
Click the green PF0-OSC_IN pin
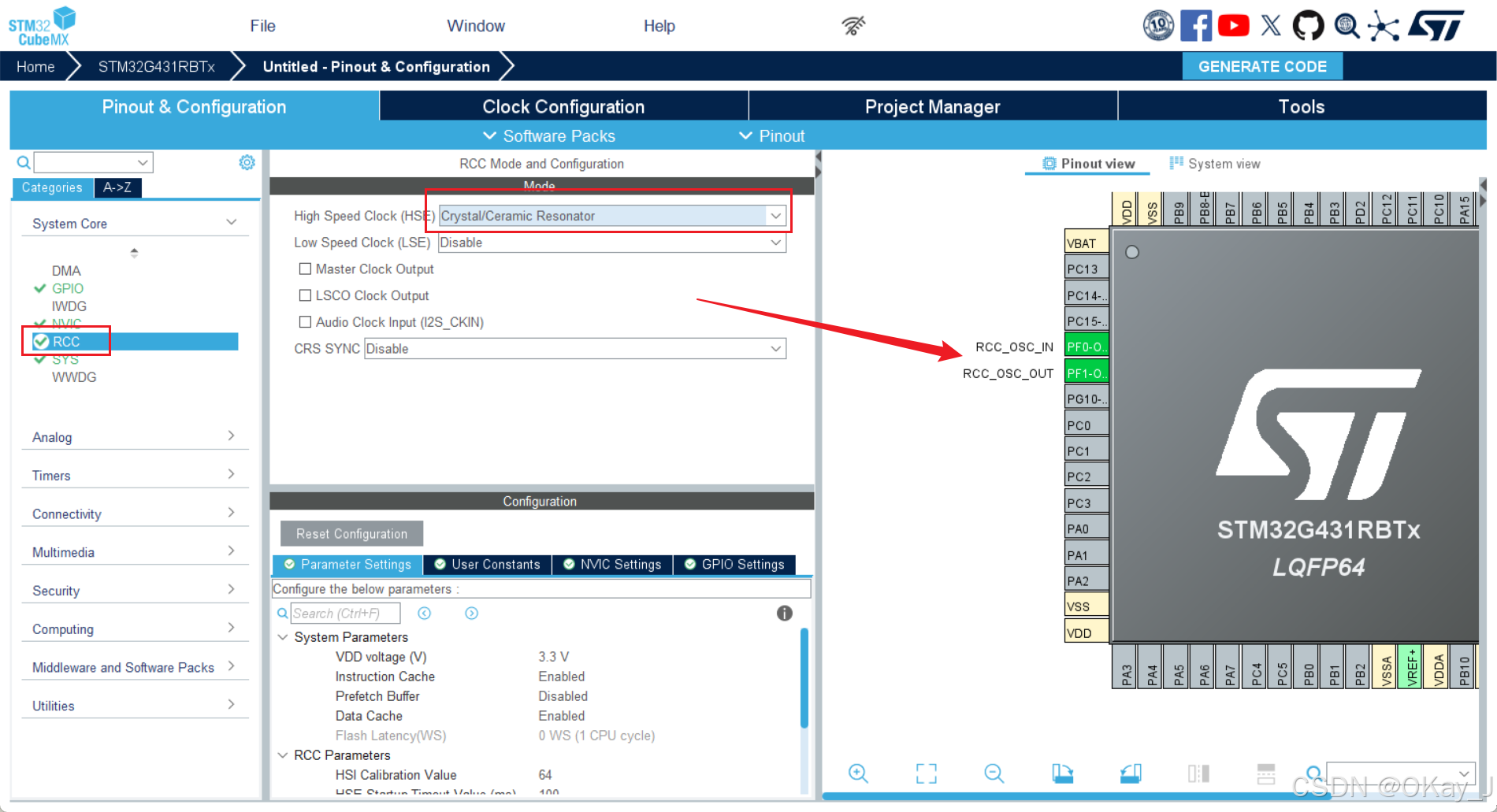[1087, 347]
